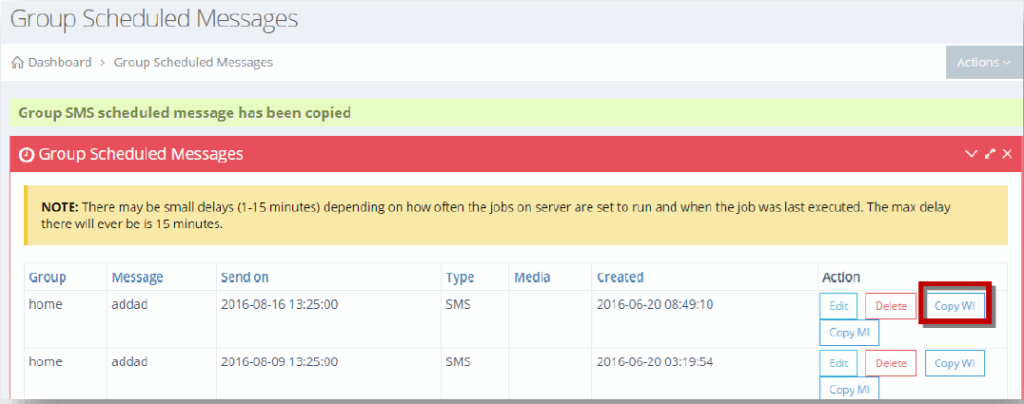Collapse the Group Scheduled Messages panel chevron

971,154
